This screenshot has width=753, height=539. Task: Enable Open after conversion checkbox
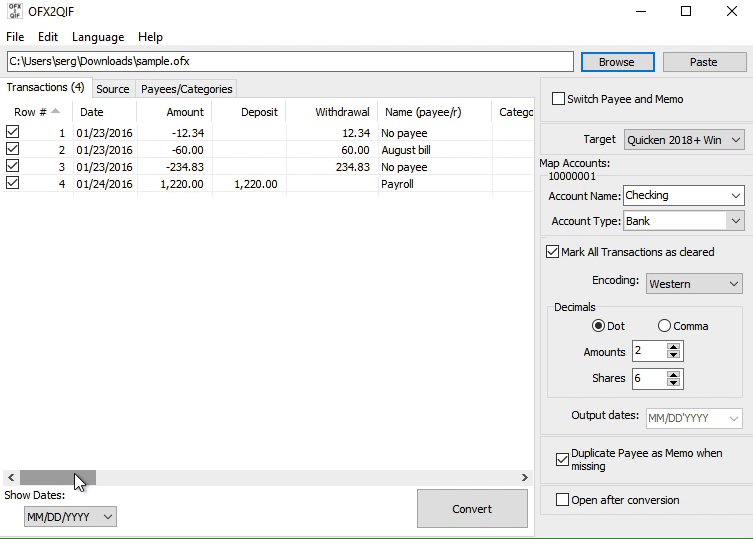(x=562, y=500)
